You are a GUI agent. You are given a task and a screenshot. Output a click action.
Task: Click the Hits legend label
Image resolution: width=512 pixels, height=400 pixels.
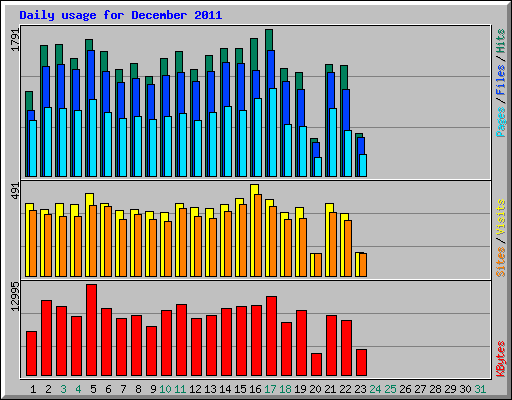(x=500, y=41)
